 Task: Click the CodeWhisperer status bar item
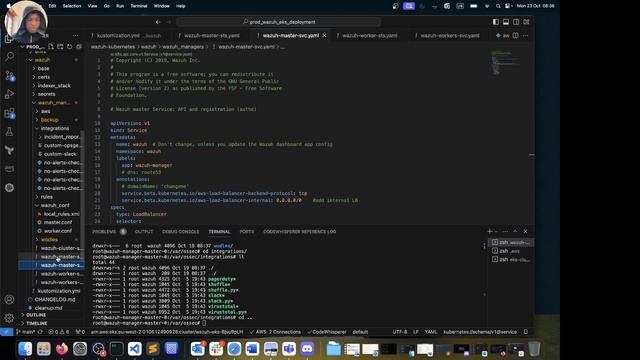[x=326, y=332]
